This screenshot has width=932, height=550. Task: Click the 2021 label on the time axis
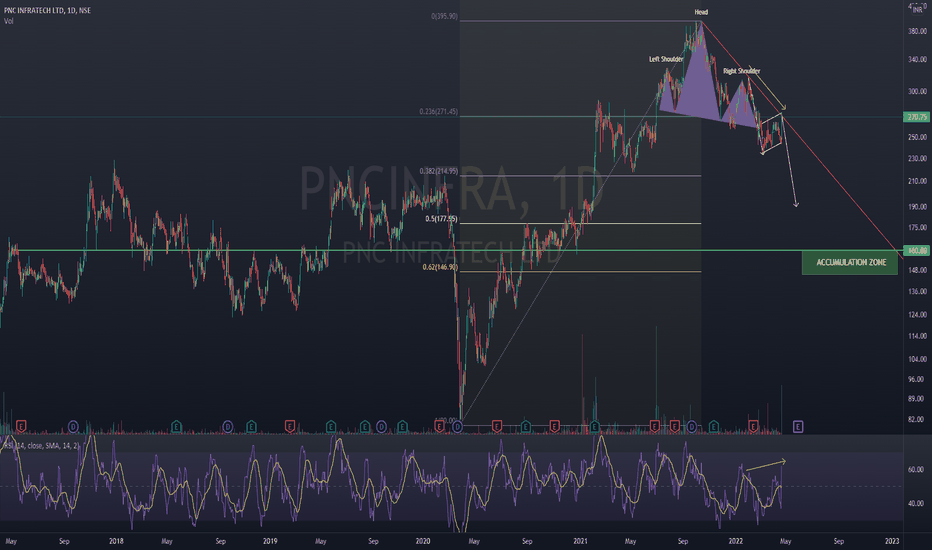coord(580,541)
